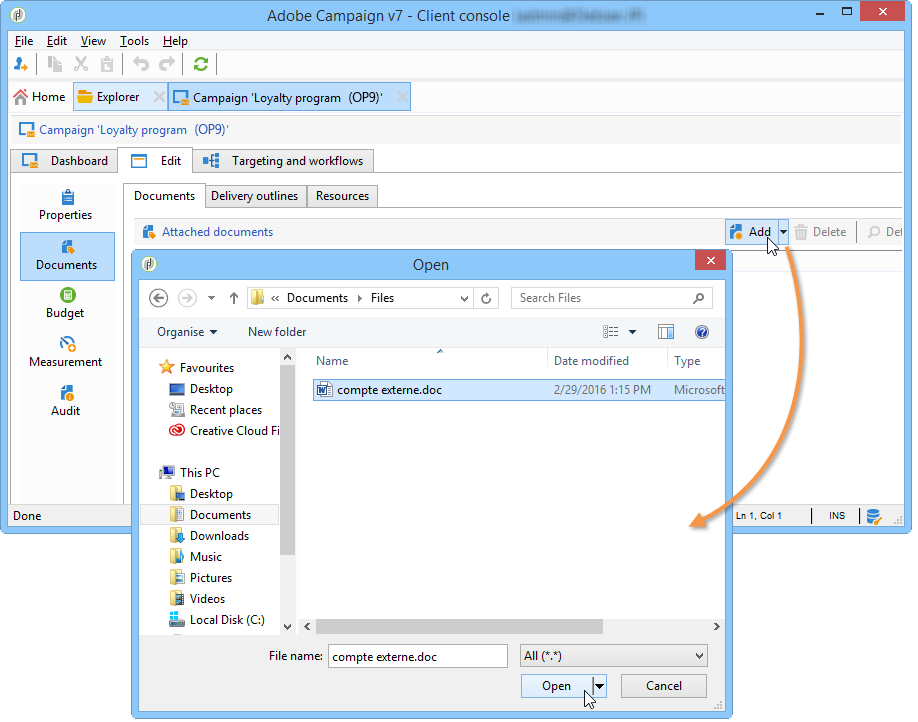Screen dimensions: 918x722
Task: Click the horizontal scrollbar in file list
Action: pyautogui.click(x=459, y=627)
